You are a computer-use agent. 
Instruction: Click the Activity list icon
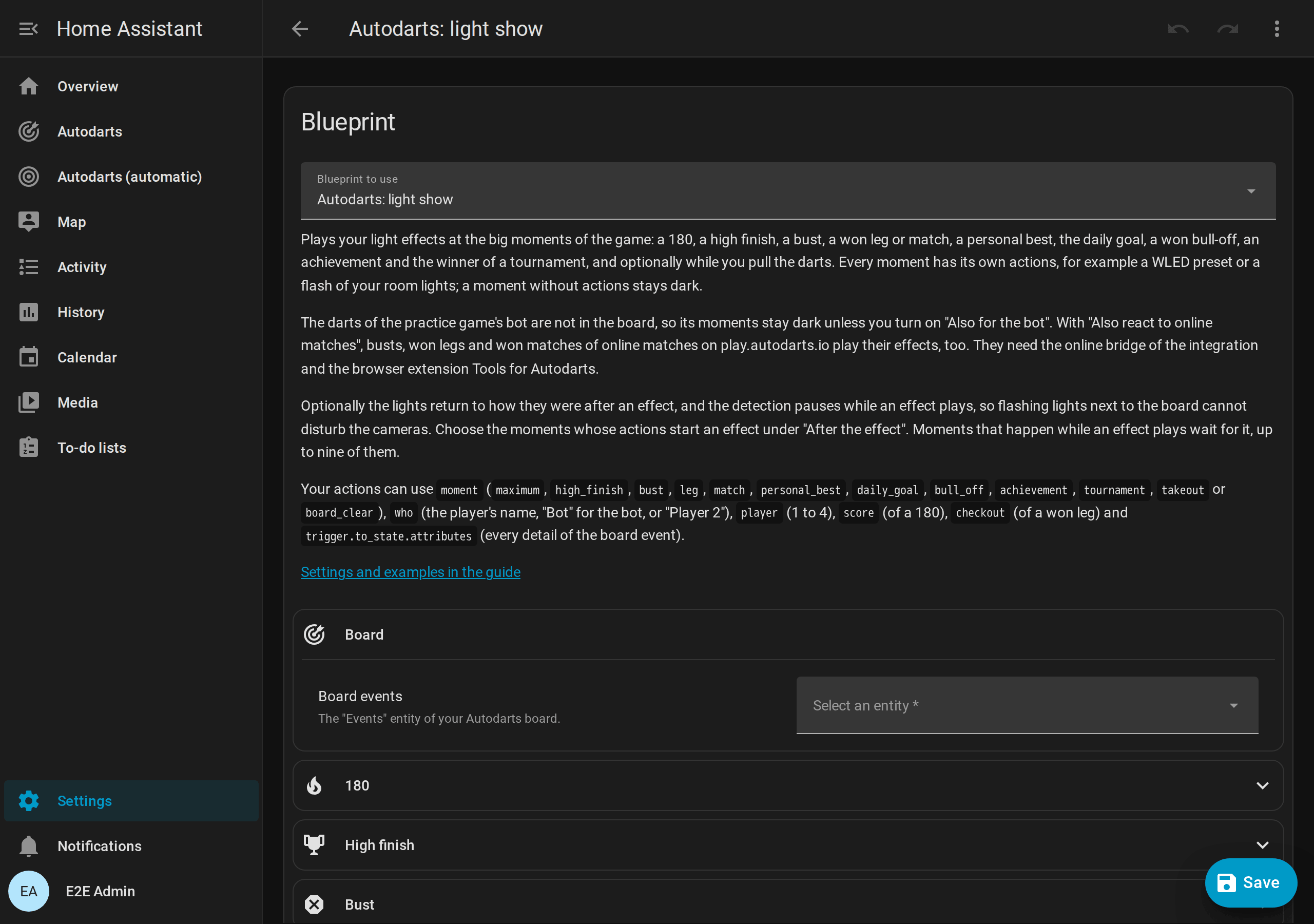(29, 267)
